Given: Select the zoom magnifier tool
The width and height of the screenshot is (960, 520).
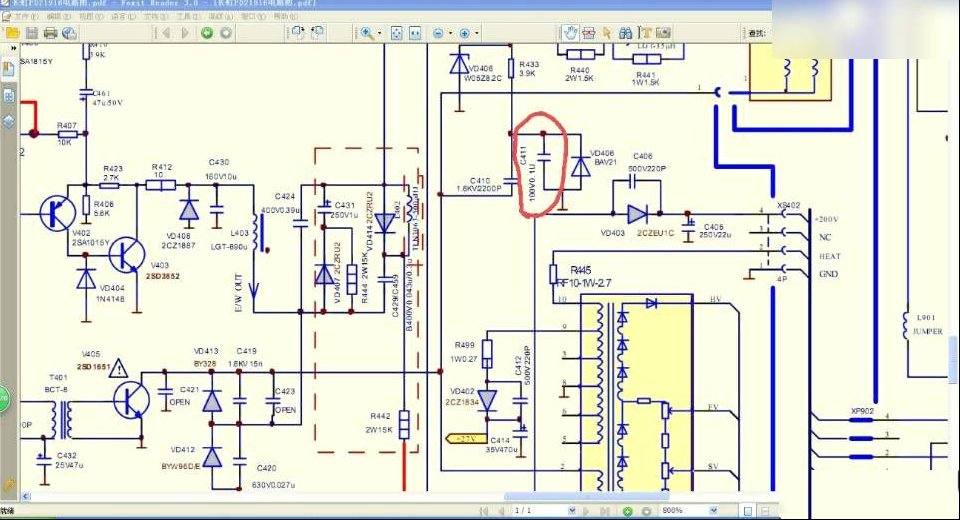Looking at the screenshot, I should pos(367,33).
